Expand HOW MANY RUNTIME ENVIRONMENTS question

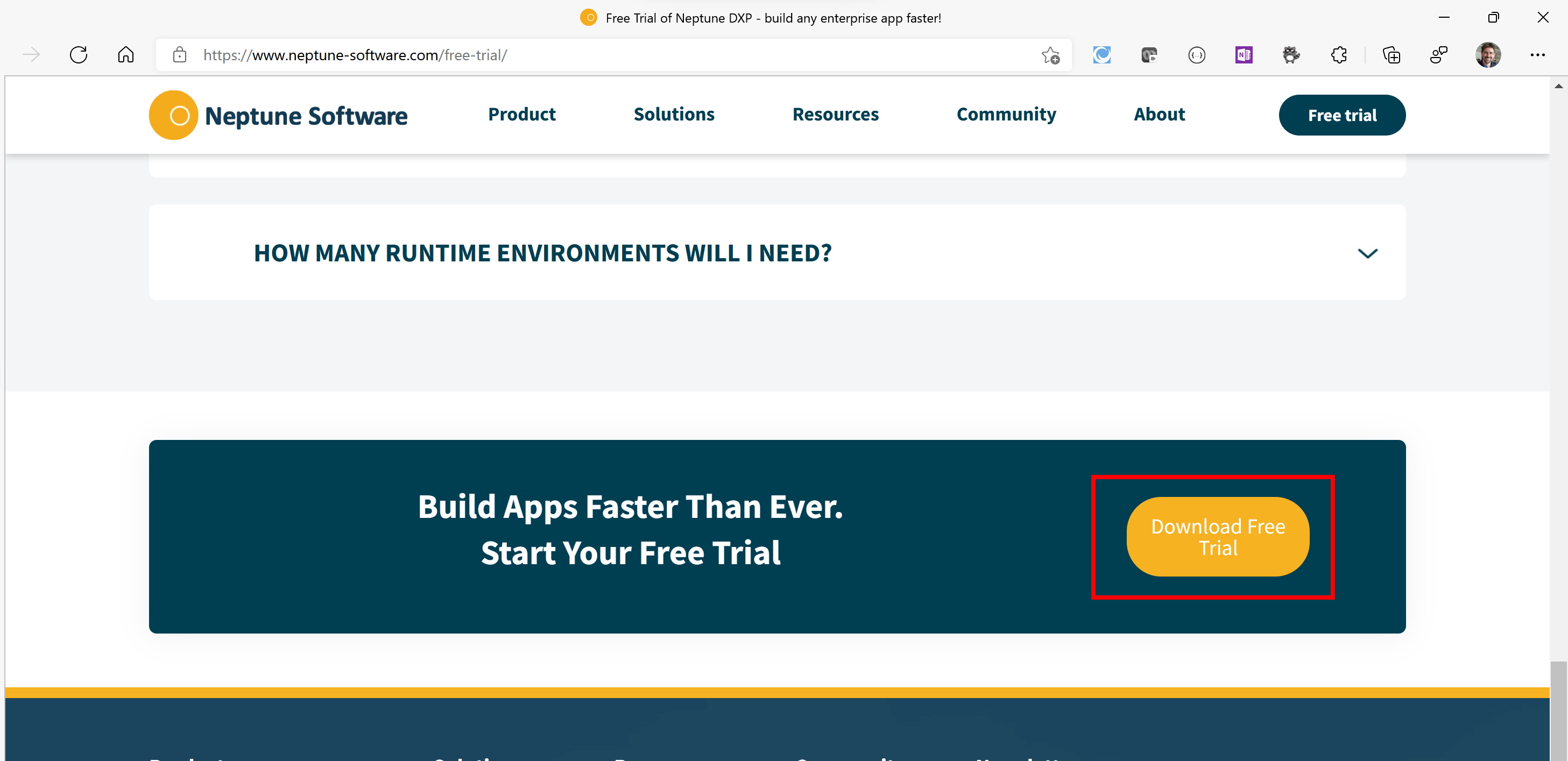coord(542,253)
